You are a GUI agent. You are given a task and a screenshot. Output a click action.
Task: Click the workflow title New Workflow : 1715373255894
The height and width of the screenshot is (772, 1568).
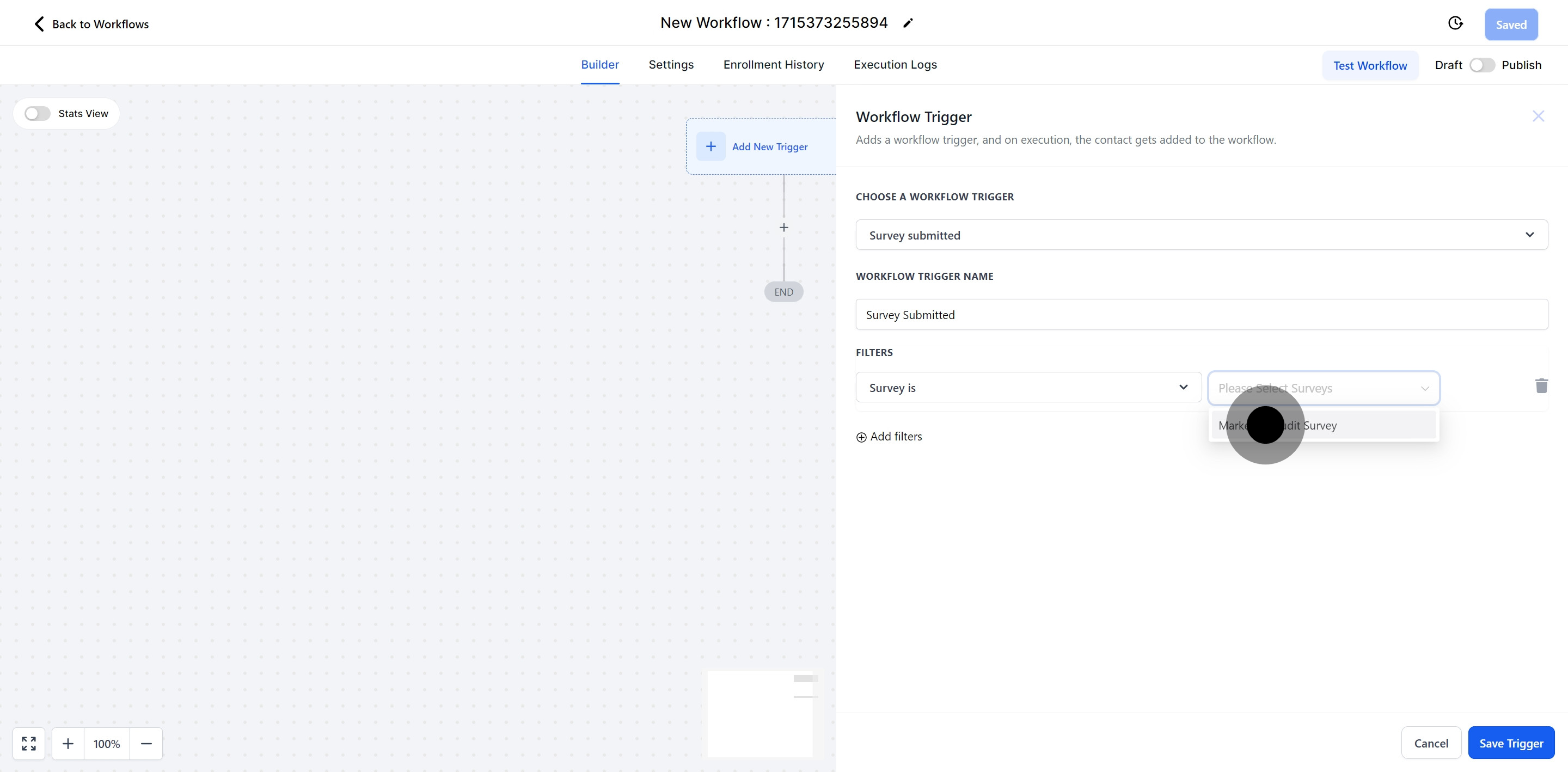774,22
